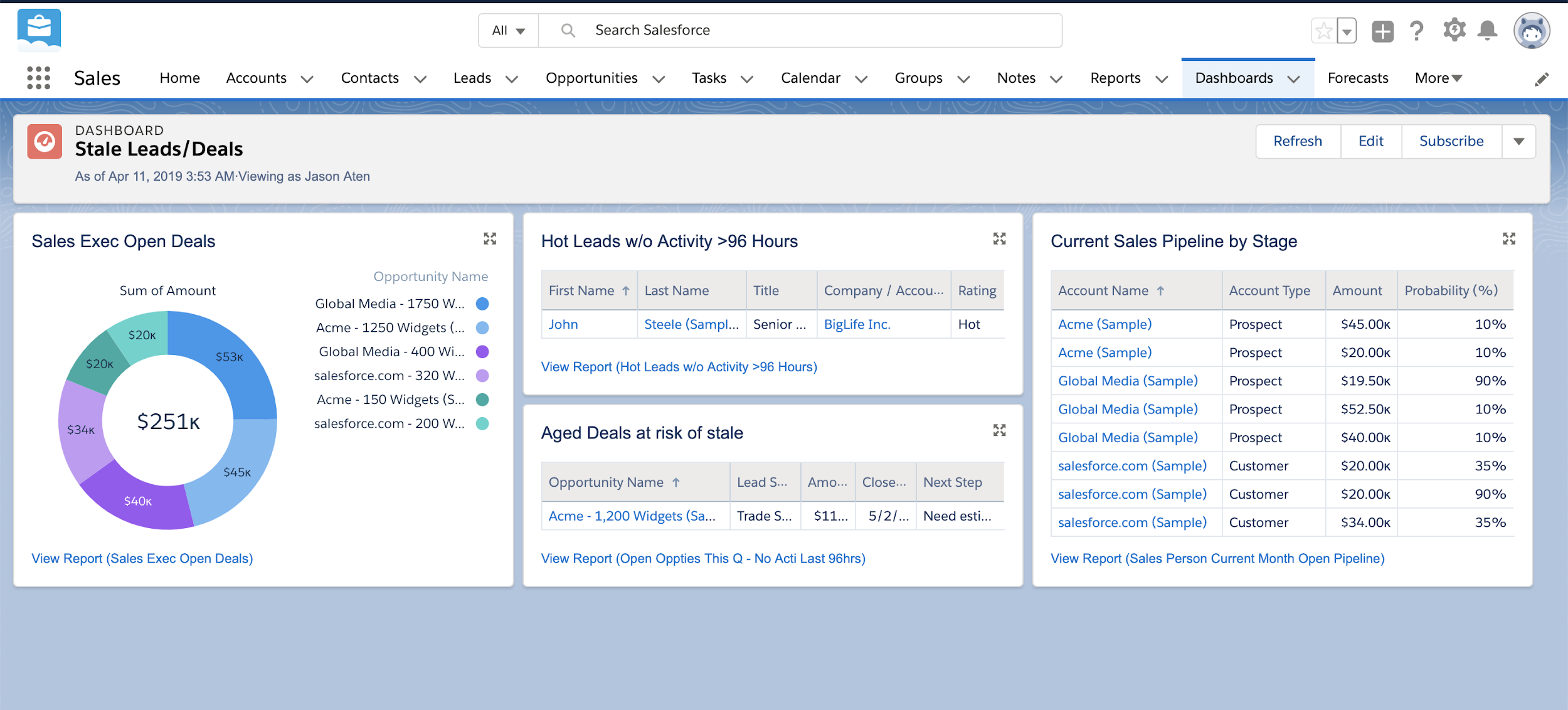The image size is (1568, 710).
Task: Click the Steele (Sampl... last name link
Action: (x=691, y=324)
